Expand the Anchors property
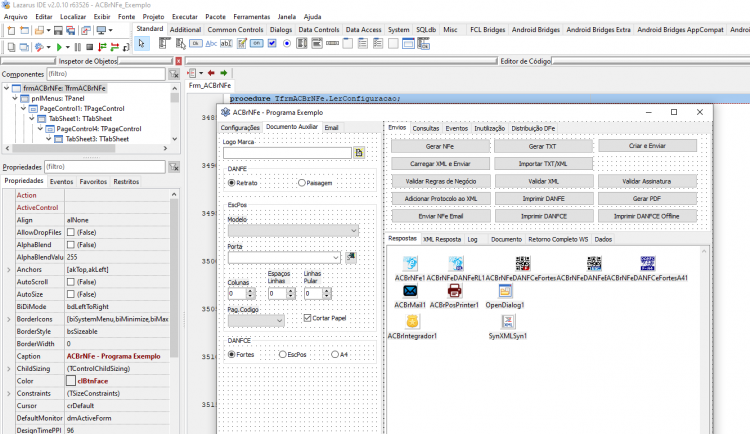This screenshot has height=434, width=750. pos(9,269)
